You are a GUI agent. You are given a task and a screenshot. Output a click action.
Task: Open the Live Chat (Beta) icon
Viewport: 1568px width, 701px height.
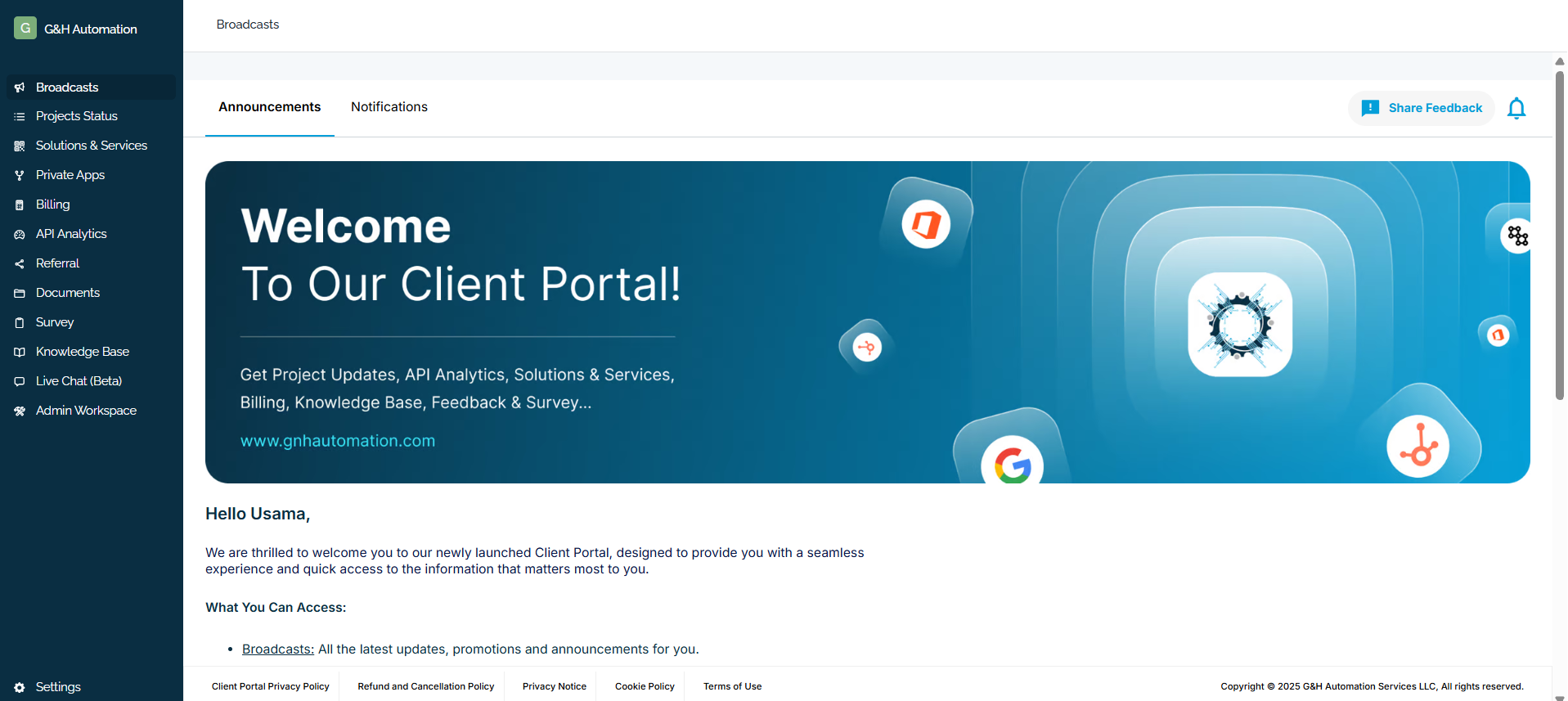coord(20,382)
